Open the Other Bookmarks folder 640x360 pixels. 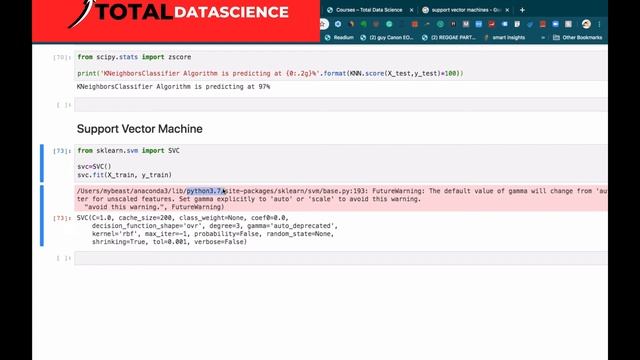(578, 38)
